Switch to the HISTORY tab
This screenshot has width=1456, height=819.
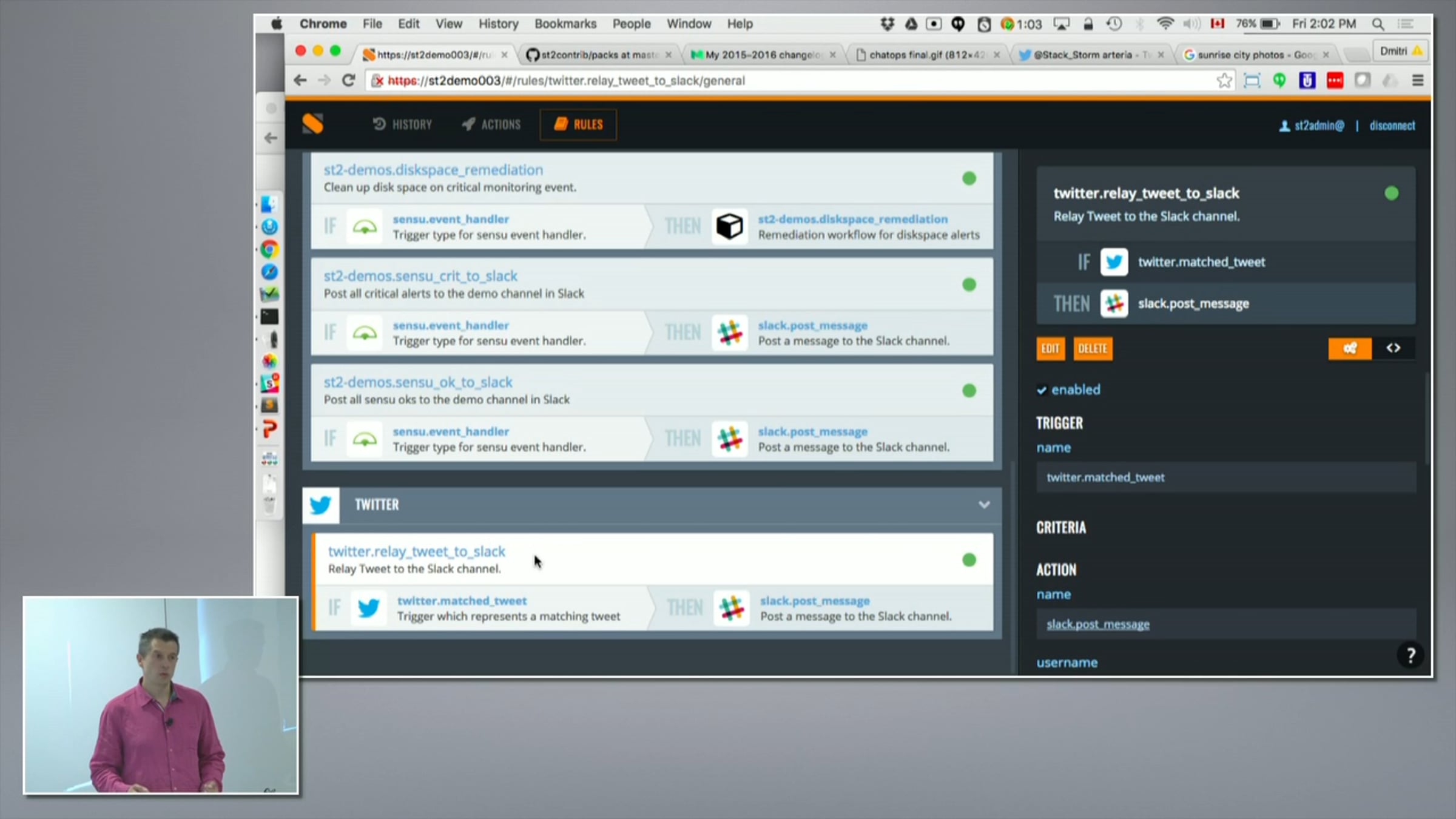(402, 124)
